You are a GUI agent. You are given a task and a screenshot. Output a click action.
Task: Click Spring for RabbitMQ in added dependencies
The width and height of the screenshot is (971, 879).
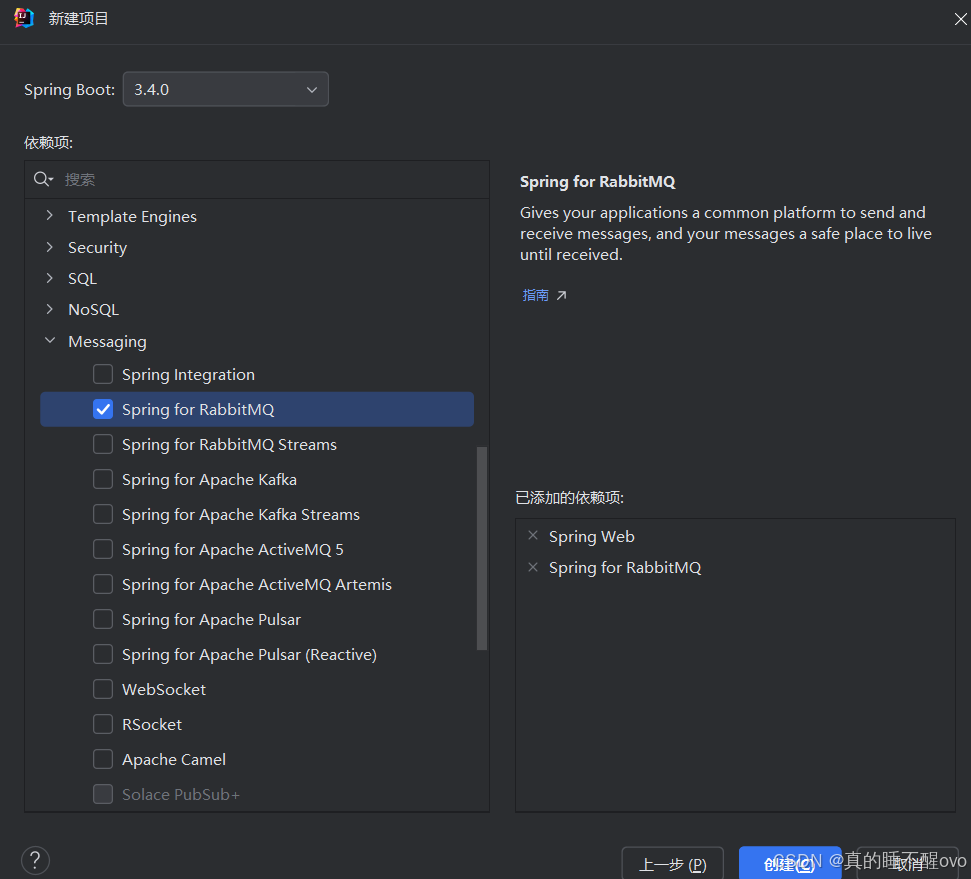pyautogui.click(x=625, y=567)
